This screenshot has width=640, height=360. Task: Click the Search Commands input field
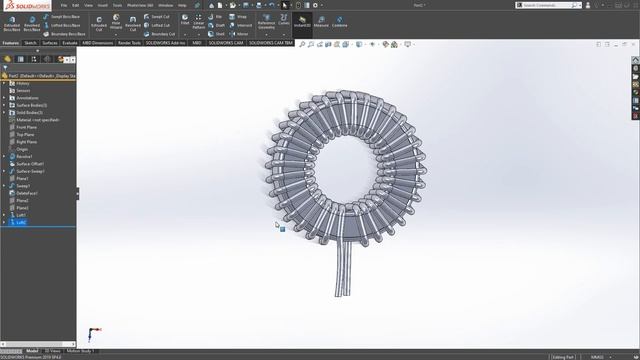tap(548, 5)
